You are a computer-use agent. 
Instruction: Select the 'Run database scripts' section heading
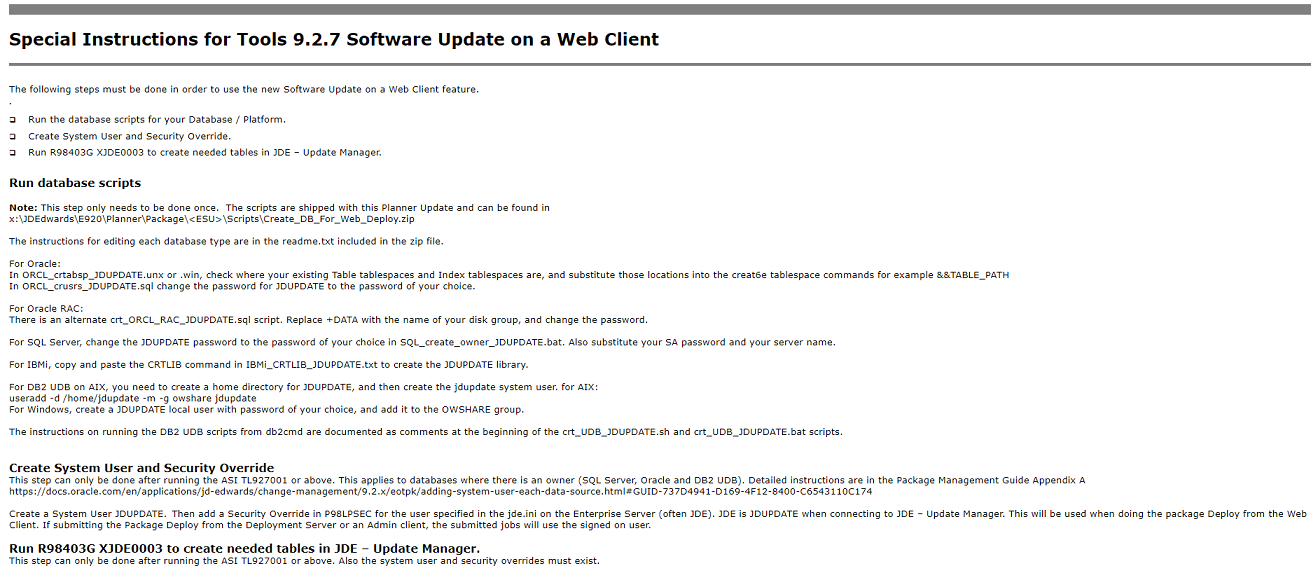tap(75, 183)
